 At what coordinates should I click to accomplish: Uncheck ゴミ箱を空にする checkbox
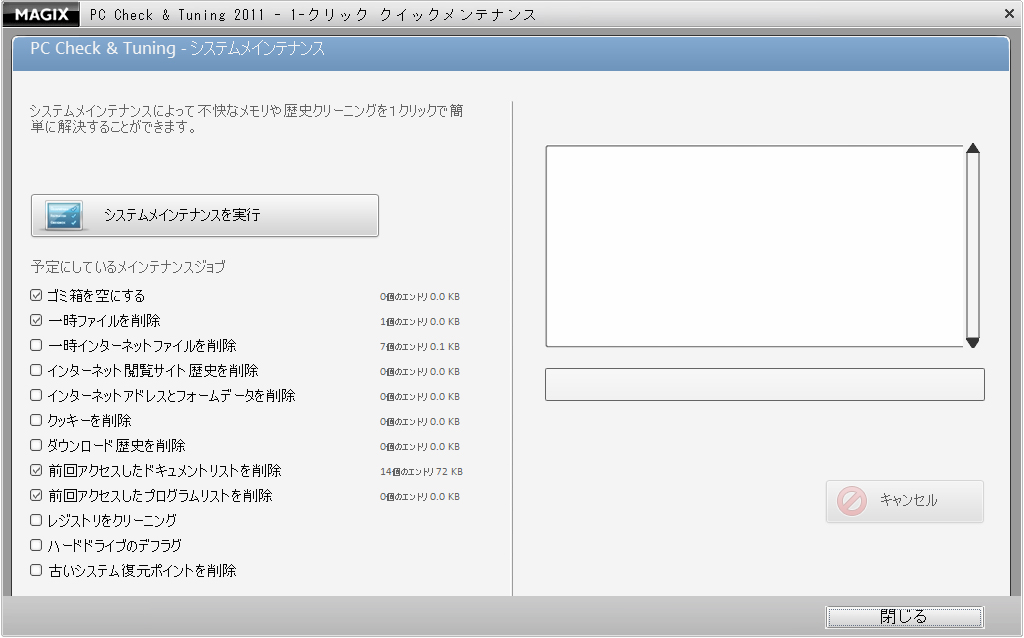coord(36,296)
